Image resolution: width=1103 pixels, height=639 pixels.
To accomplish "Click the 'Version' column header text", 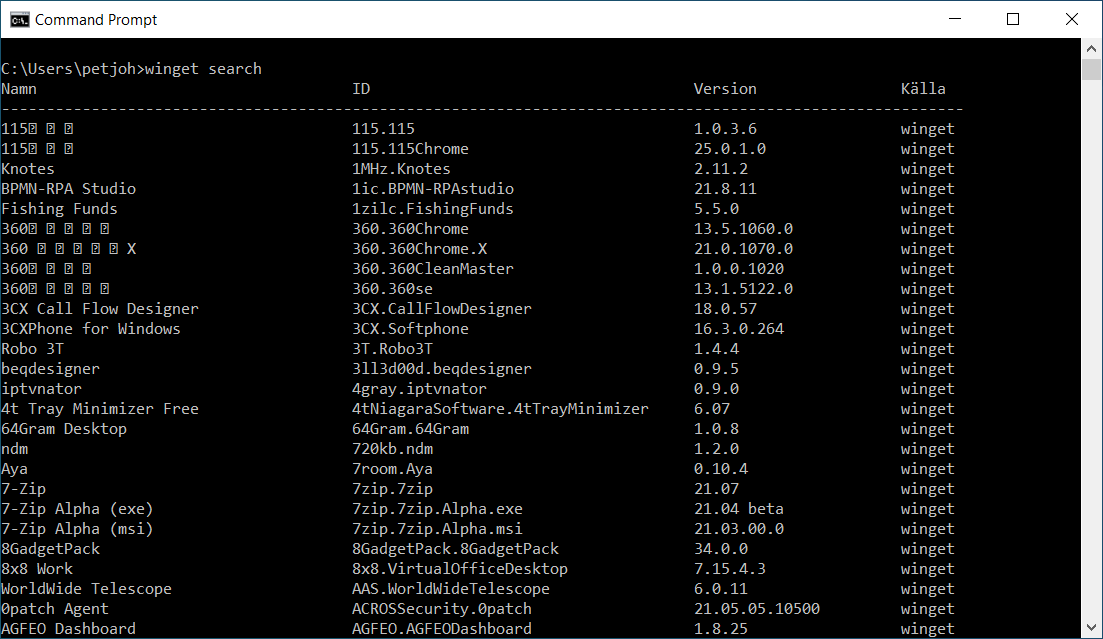I will pos(725,89).
